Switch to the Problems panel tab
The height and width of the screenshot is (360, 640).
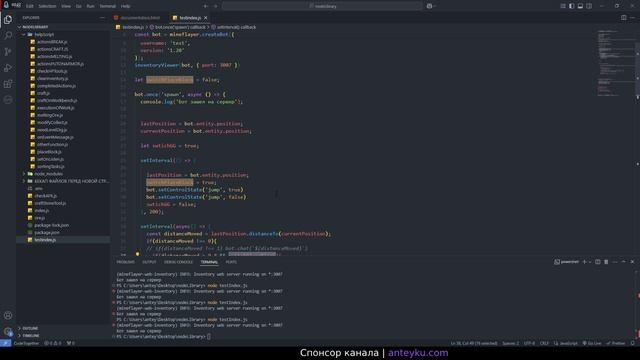pos(126,262)
